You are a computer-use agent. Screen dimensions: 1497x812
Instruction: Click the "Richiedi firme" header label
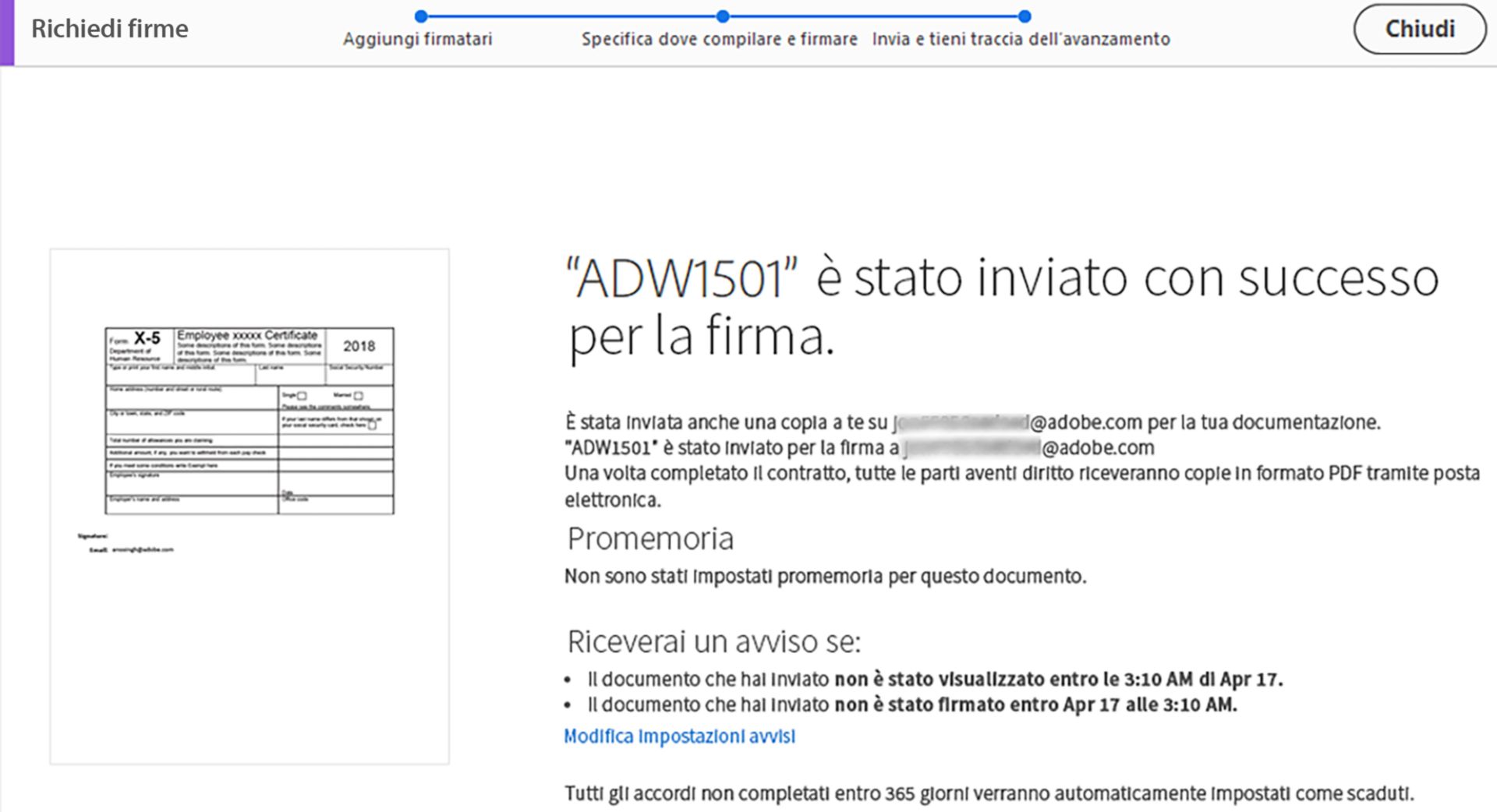tap(109, 28)
